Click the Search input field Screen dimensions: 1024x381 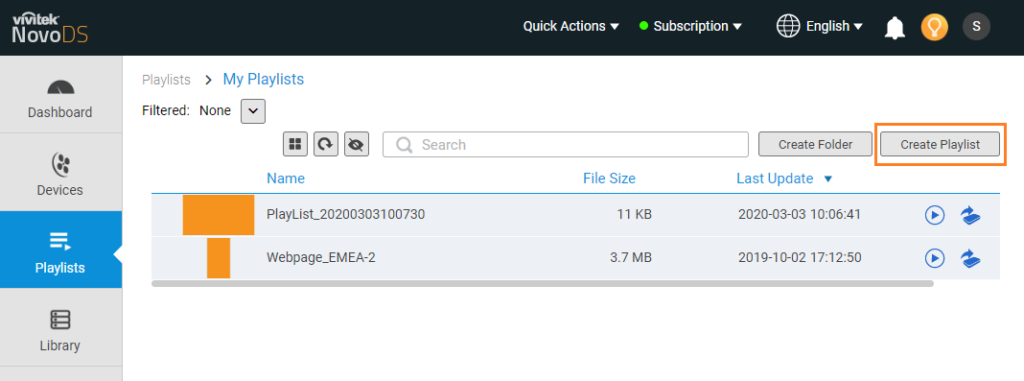pyautogui.click(x=566, y=144)
